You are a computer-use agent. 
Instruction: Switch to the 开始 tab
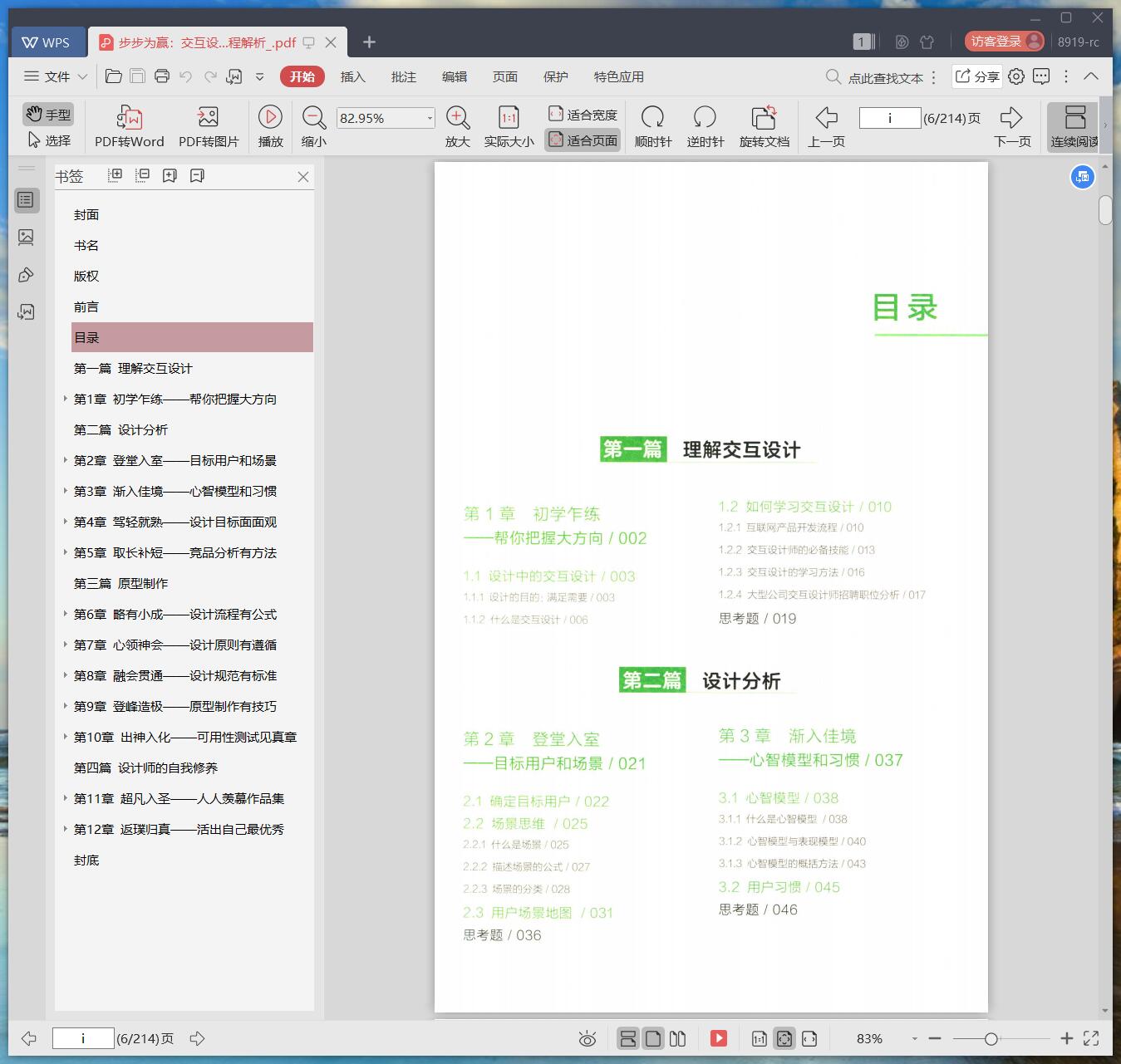[x=302, y=76]
